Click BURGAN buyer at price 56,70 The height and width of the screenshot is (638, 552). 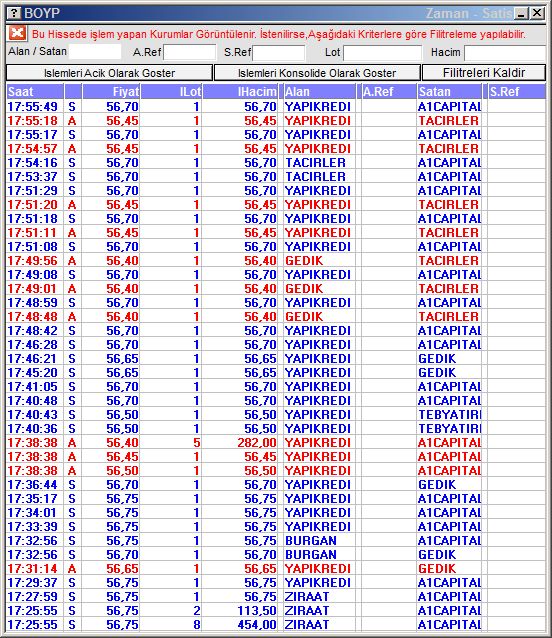[311, 555]
